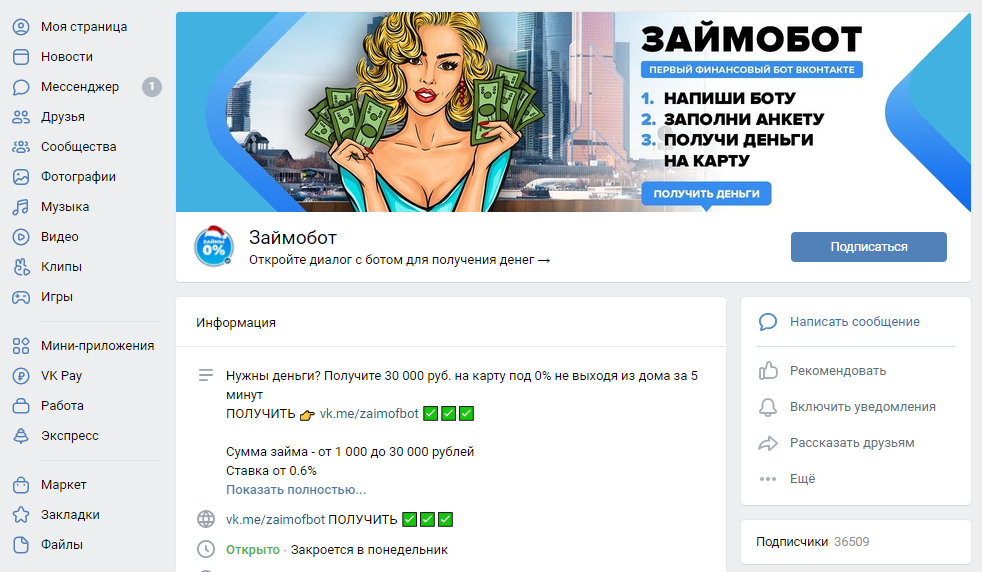Screen dimensions: 982x572
Task: Go to Новости in the left menu
Action: [67, 57]
